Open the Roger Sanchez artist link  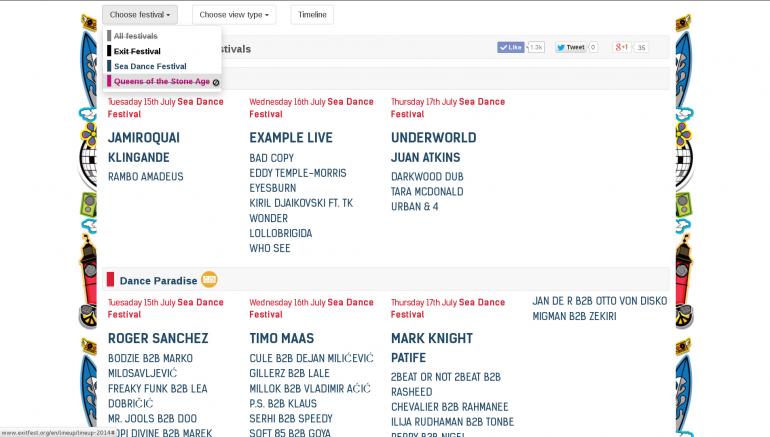tap(158, 338)
